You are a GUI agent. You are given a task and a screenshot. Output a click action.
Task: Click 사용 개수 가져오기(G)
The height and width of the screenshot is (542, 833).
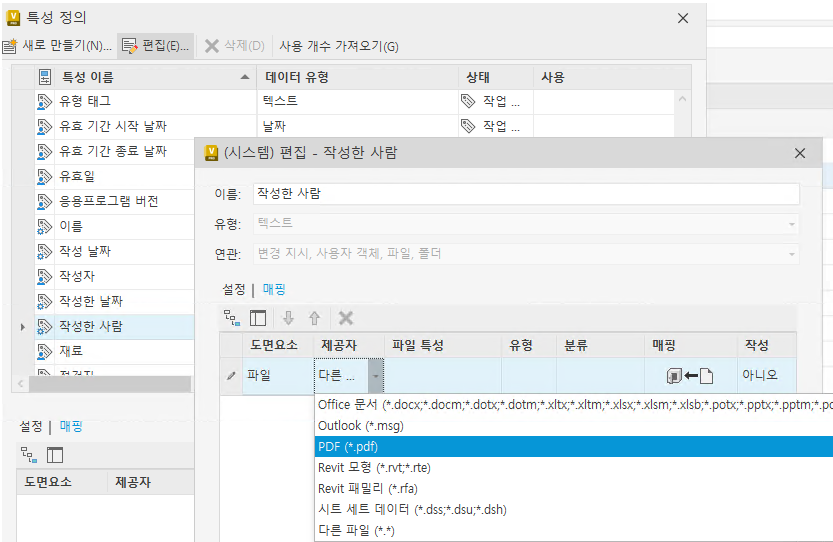coord(338,46)
